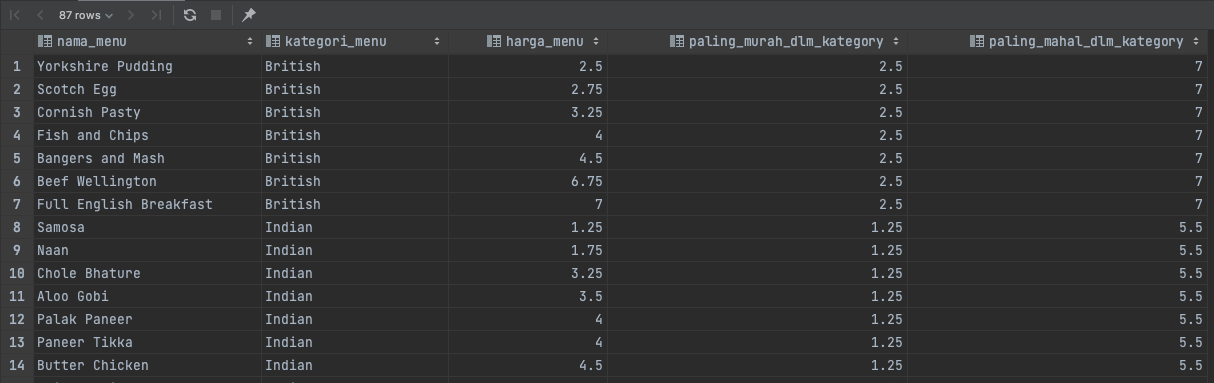This screenshot has height=383, width=1214.
Task: Select the Fish and Chips cell
Action: pos(146,135)
